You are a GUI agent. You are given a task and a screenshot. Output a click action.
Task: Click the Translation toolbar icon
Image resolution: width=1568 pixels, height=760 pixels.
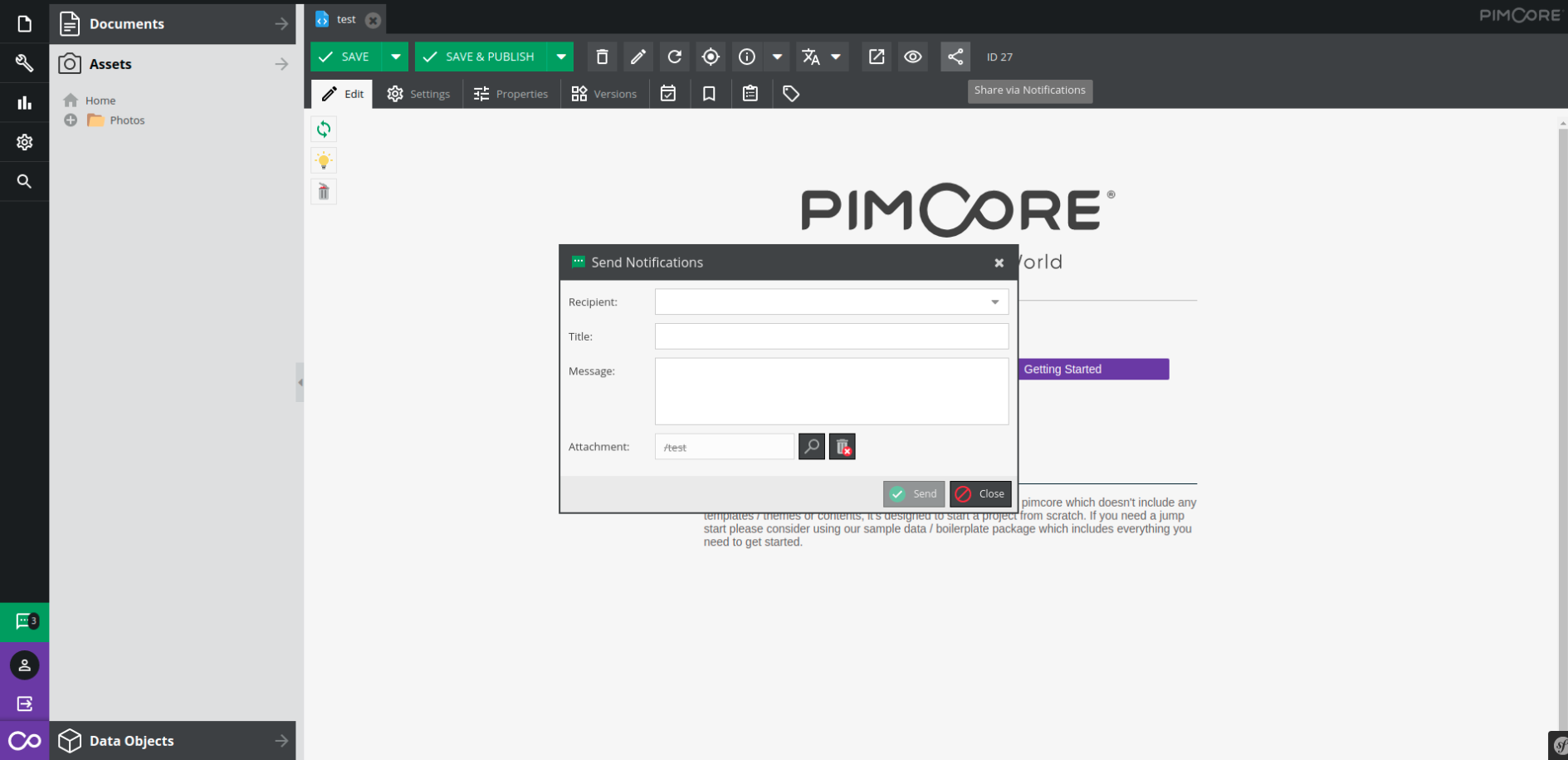[811, 56]
